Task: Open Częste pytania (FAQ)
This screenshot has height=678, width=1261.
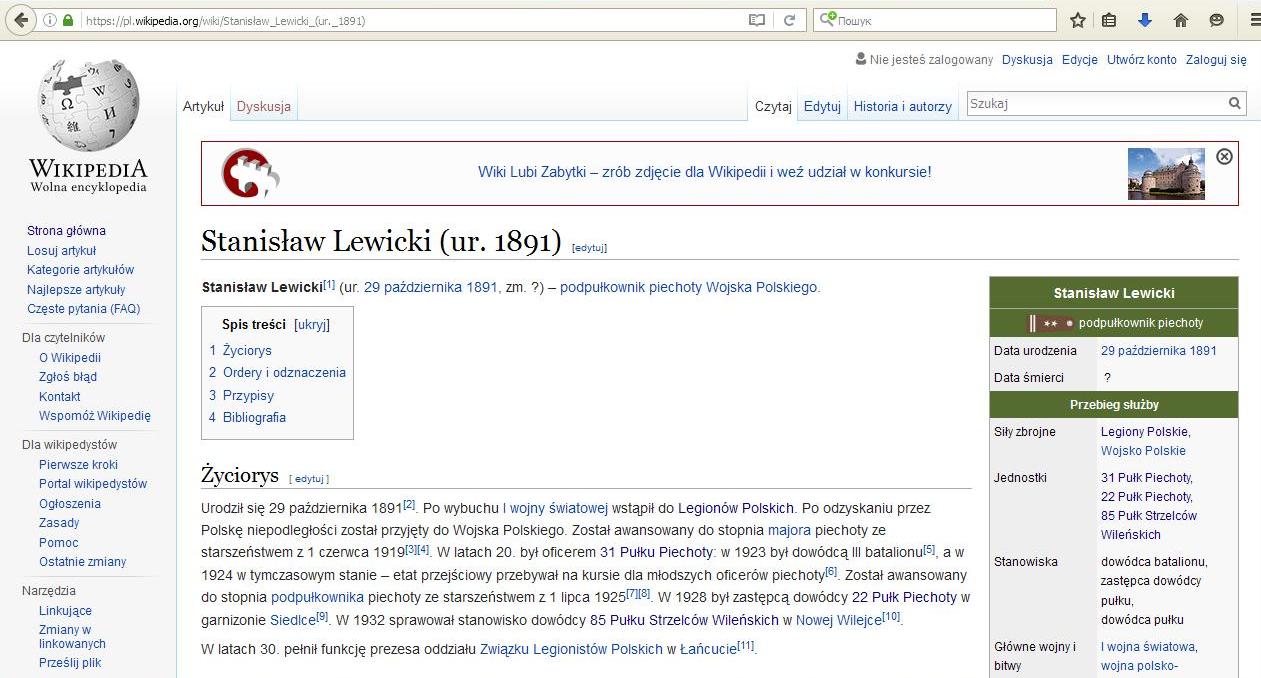Action: click(x=84, y=308)
